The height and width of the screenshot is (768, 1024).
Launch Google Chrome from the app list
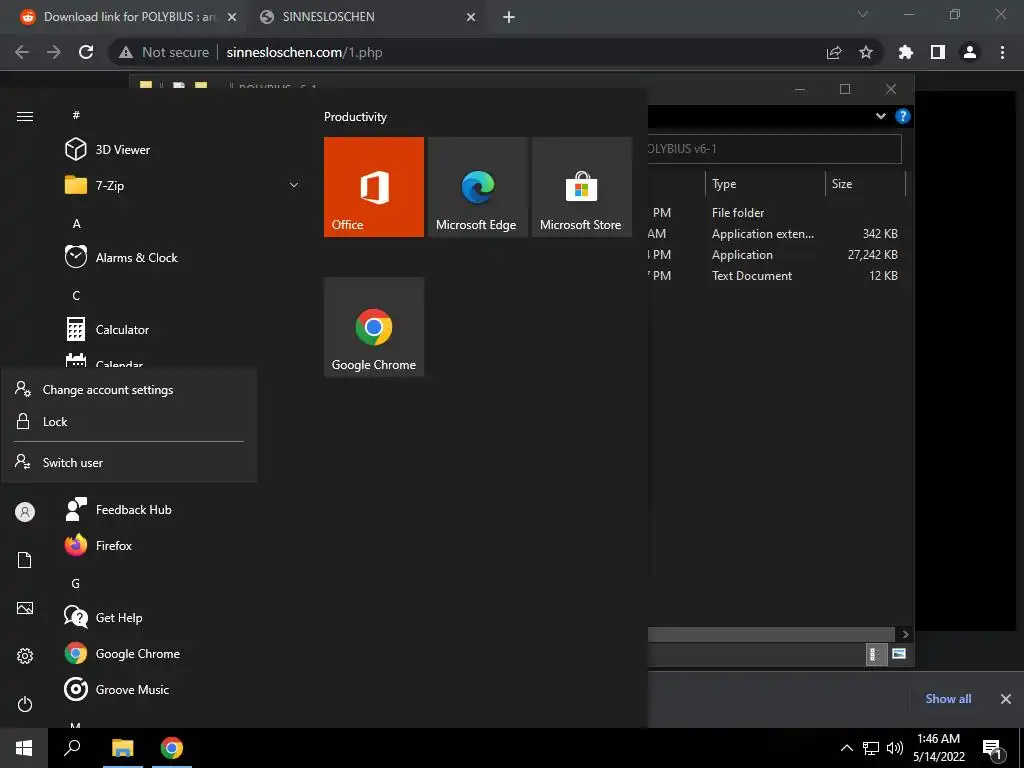[137, 653]
